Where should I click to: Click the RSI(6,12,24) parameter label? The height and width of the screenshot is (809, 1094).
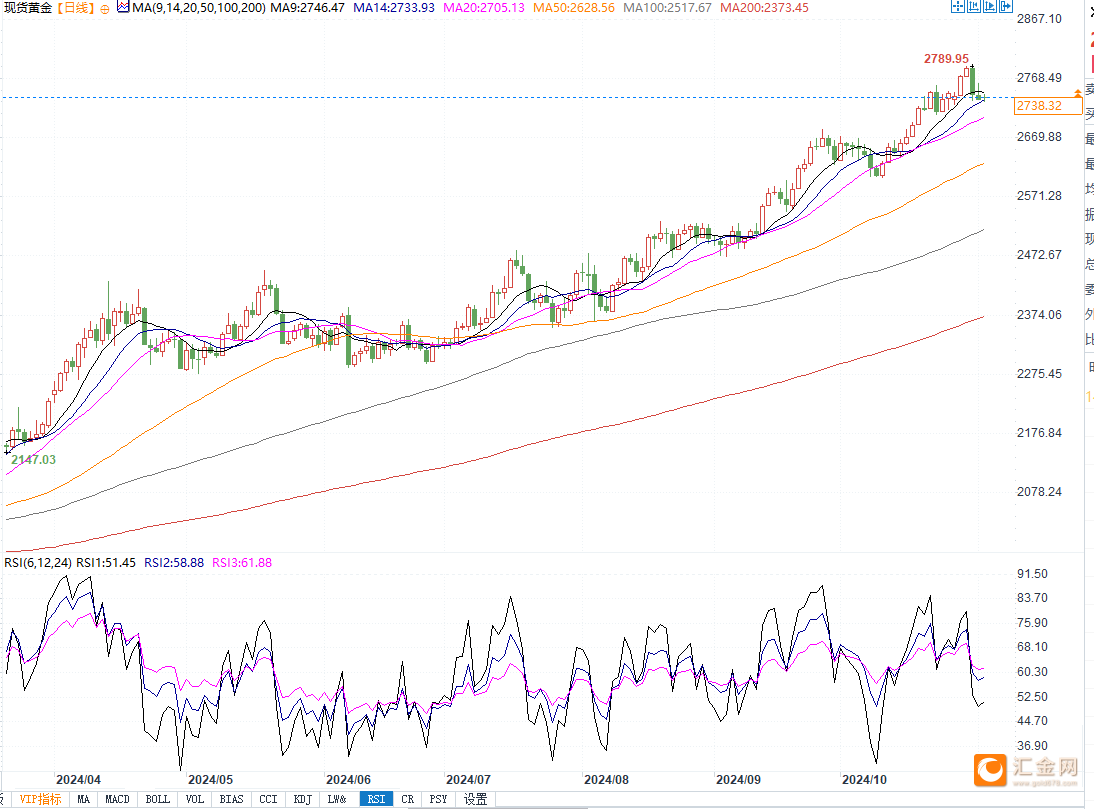click(38, 562)
